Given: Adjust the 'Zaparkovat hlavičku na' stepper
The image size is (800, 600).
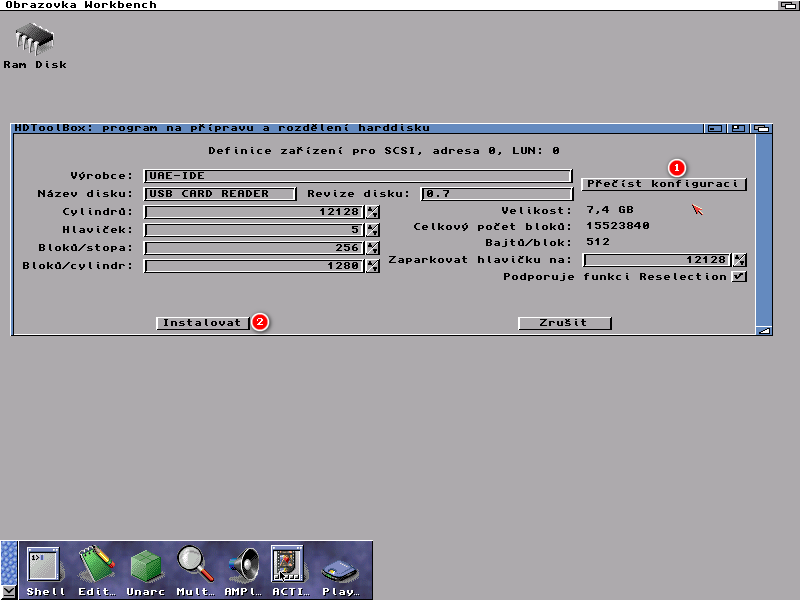Looking at the screenshot, I should coord(739,260).
